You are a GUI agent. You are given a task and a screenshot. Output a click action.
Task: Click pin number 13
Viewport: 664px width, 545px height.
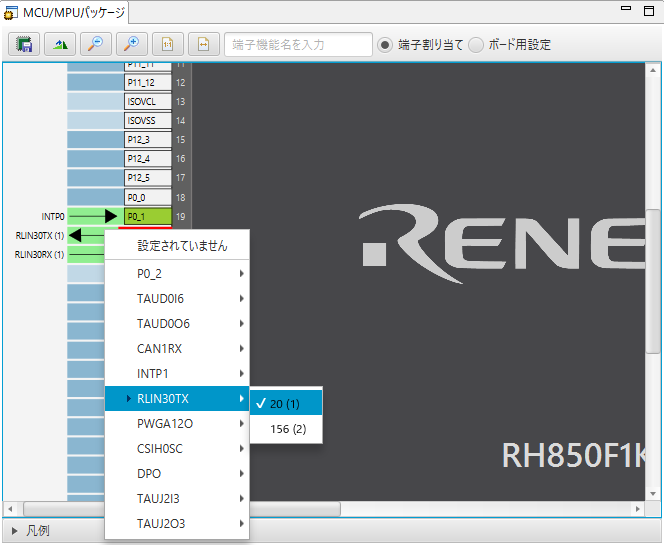click(x=181, y=102)
